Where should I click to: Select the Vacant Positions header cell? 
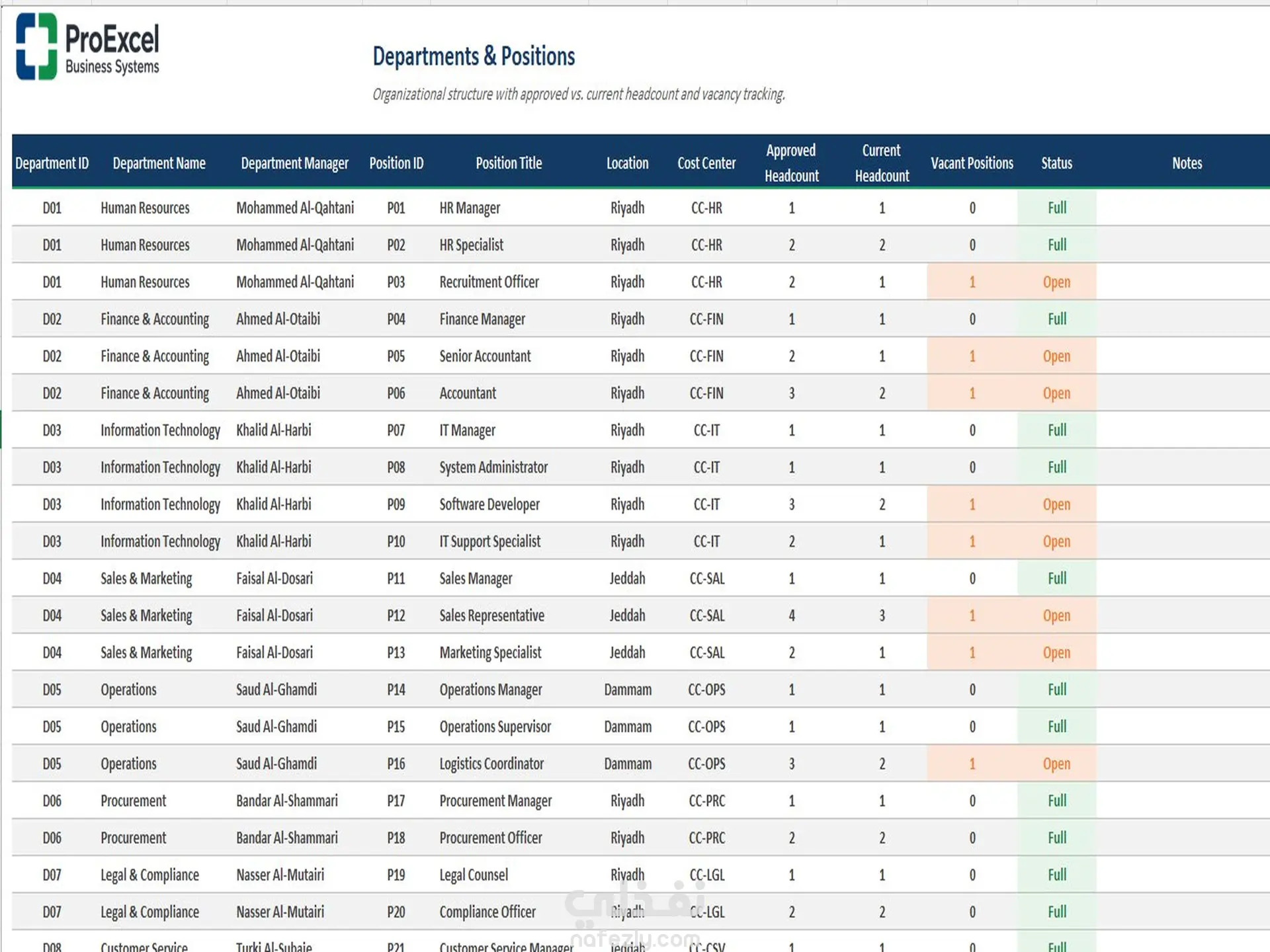[x=972, y=163]
